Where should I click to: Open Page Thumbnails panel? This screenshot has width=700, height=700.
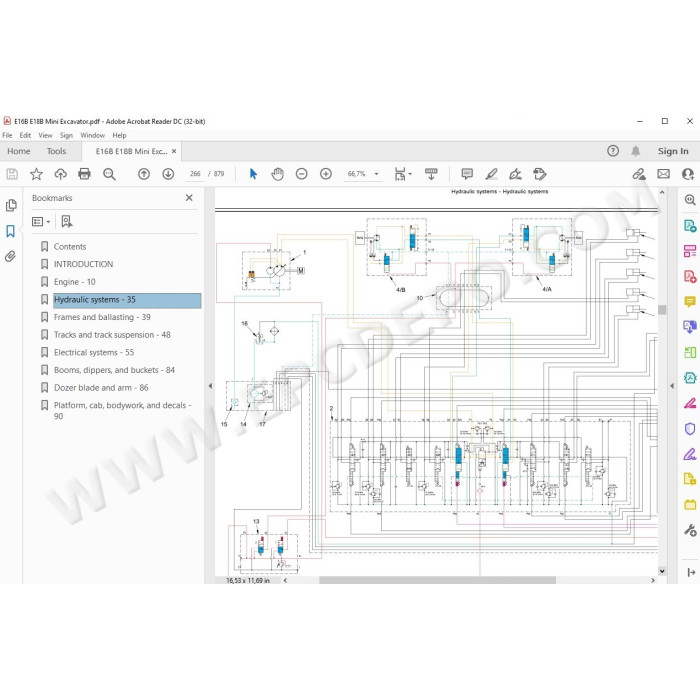tap(11, 205)
